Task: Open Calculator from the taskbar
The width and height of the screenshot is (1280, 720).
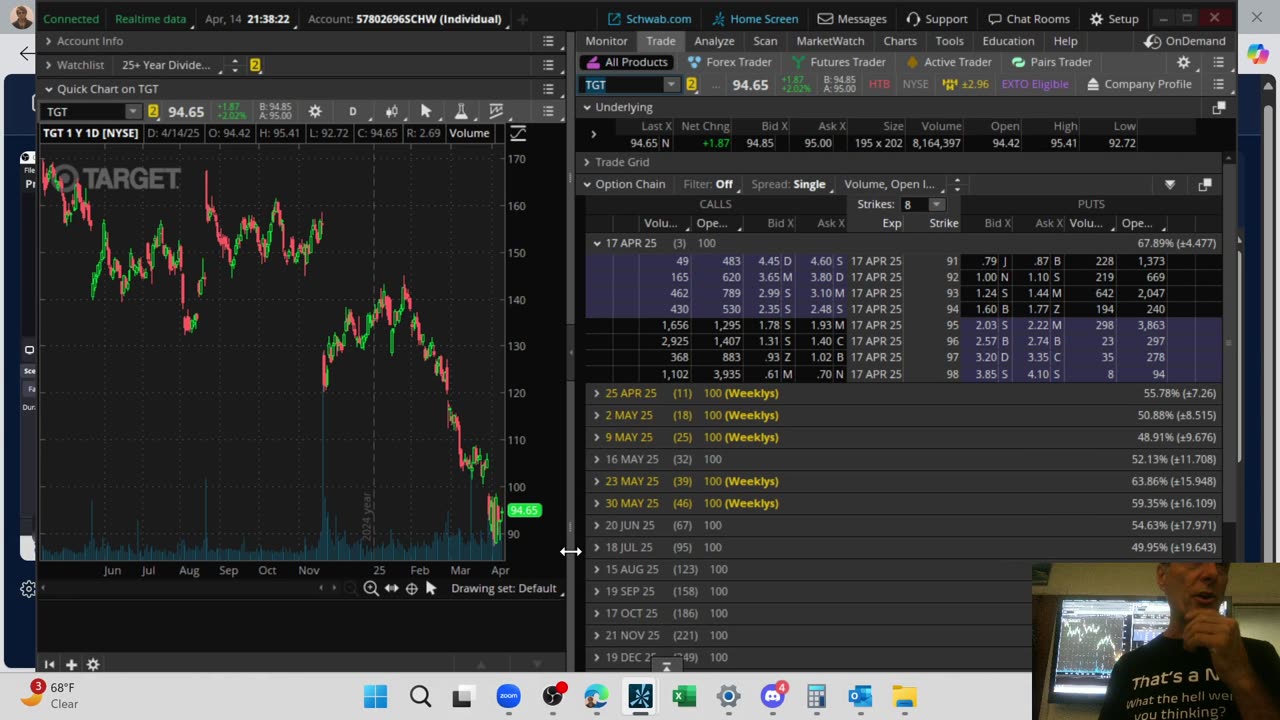Action: [x=816, y=696]
